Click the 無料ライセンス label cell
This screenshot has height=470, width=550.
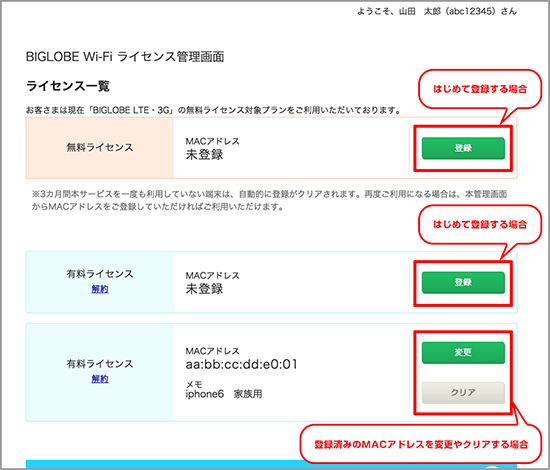pos(100,148)
